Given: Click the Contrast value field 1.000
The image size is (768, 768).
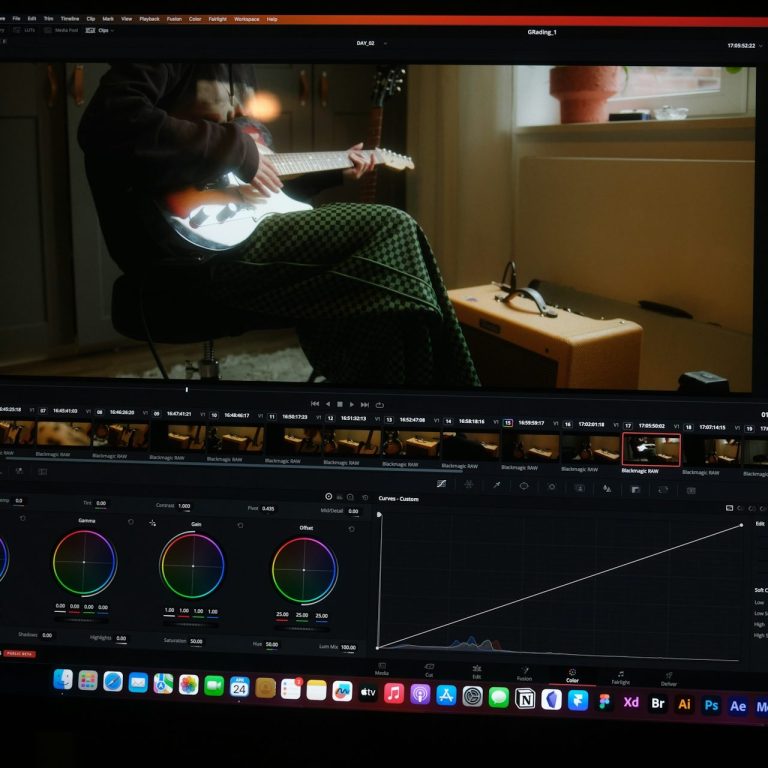Looking at the screenshot, I should coord(184,506).
